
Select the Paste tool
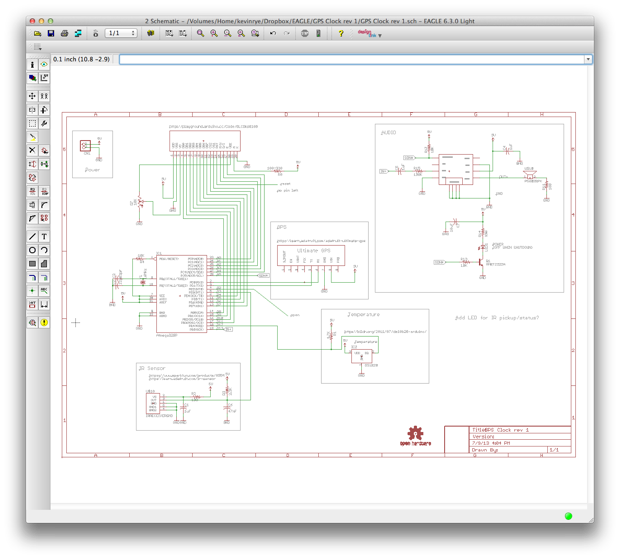pyautogui.click(x=32, y=137)
